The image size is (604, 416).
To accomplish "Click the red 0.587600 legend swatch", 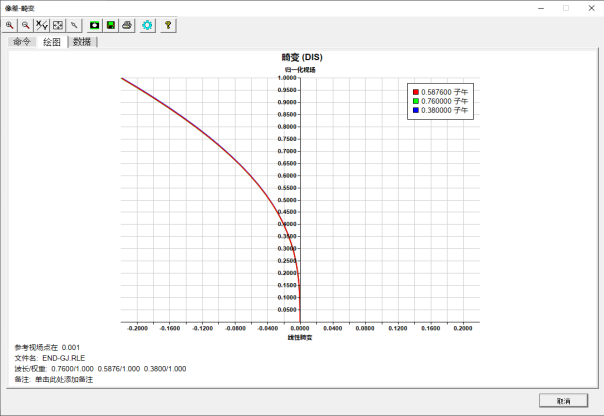I will click(x=416, y=92).
